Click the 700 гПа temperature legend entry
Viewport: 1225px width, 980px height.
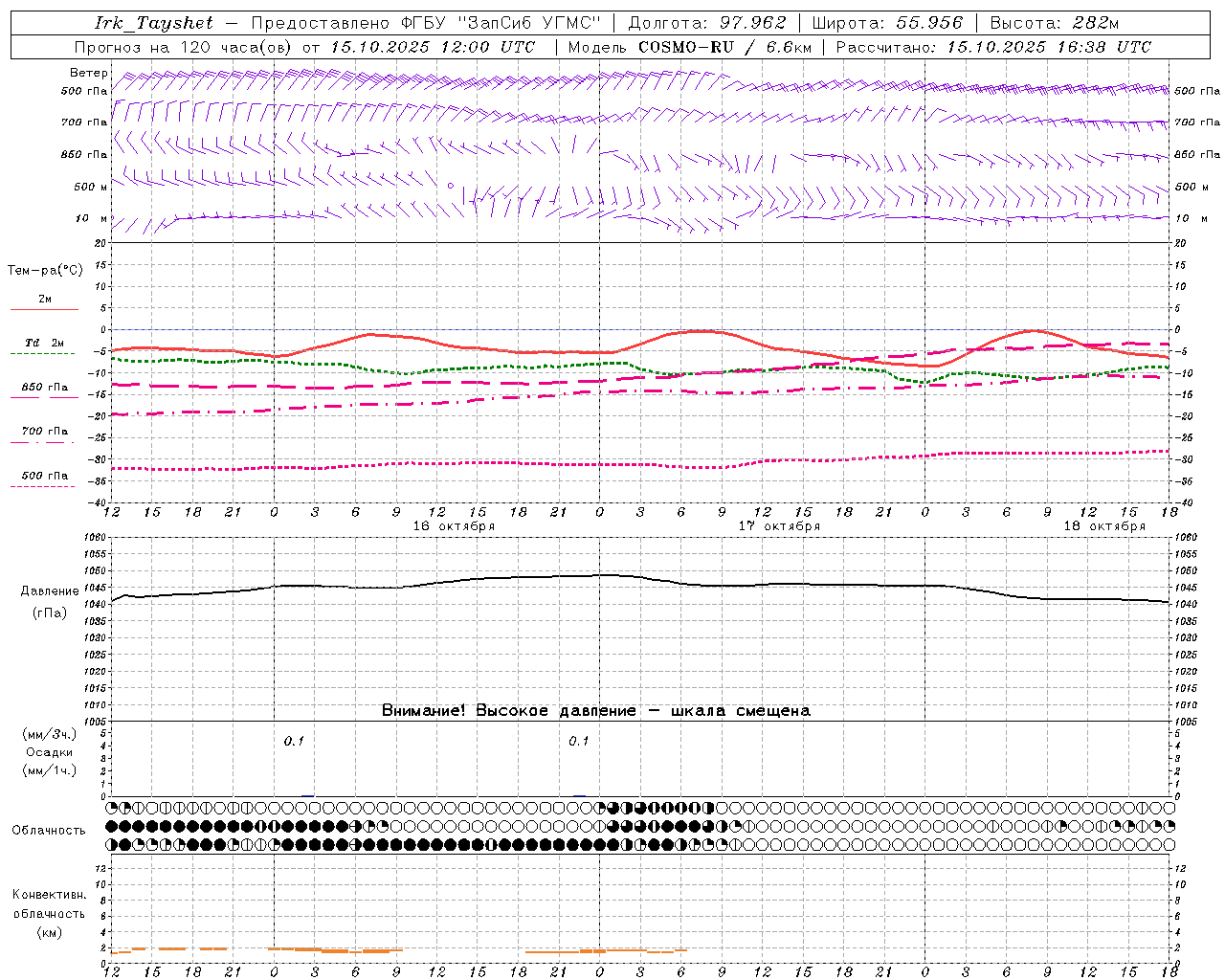(x=45, y=432)
